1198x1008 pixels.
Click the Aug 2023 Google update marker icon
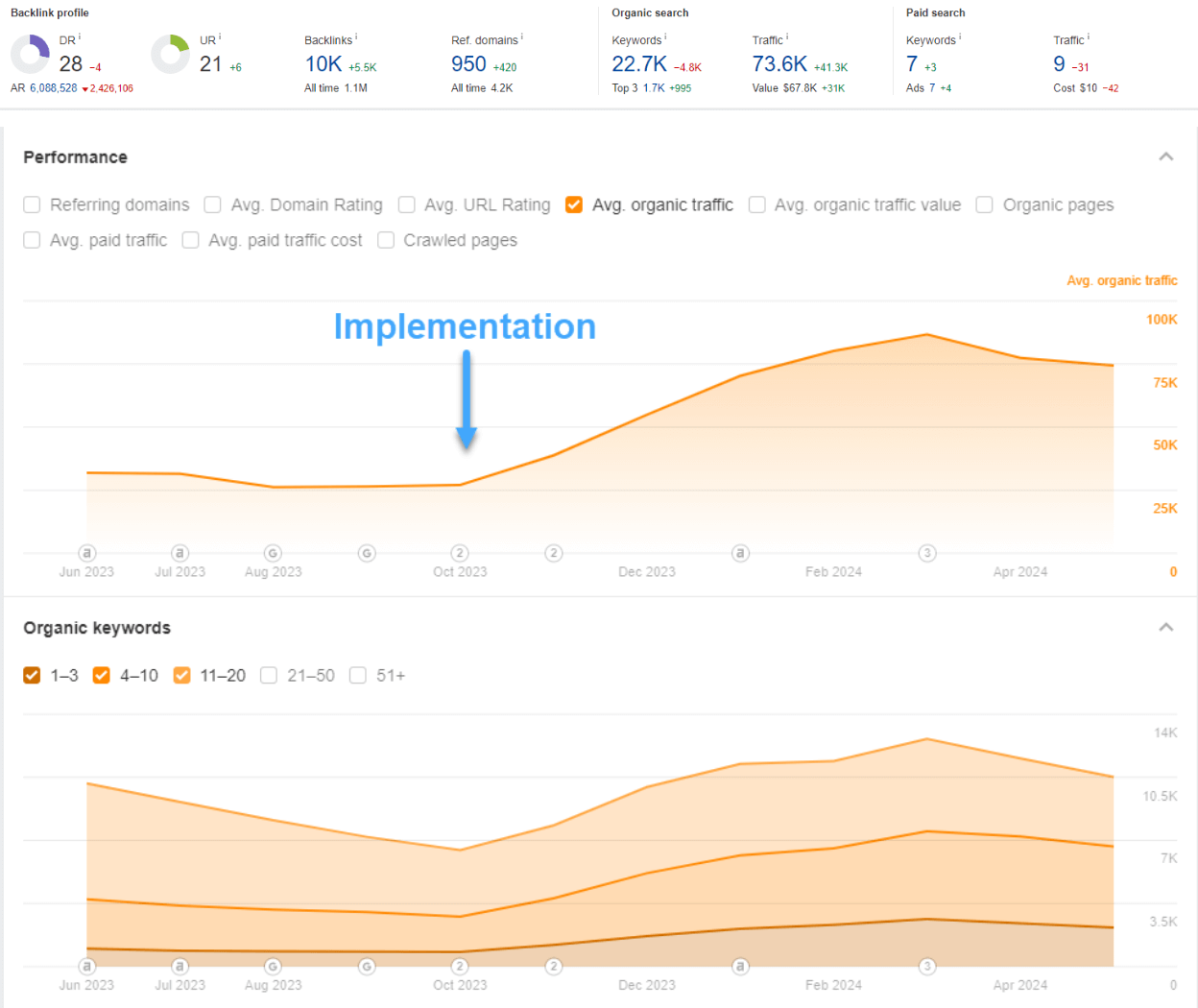pyautogui.click(x=274, y=553)
